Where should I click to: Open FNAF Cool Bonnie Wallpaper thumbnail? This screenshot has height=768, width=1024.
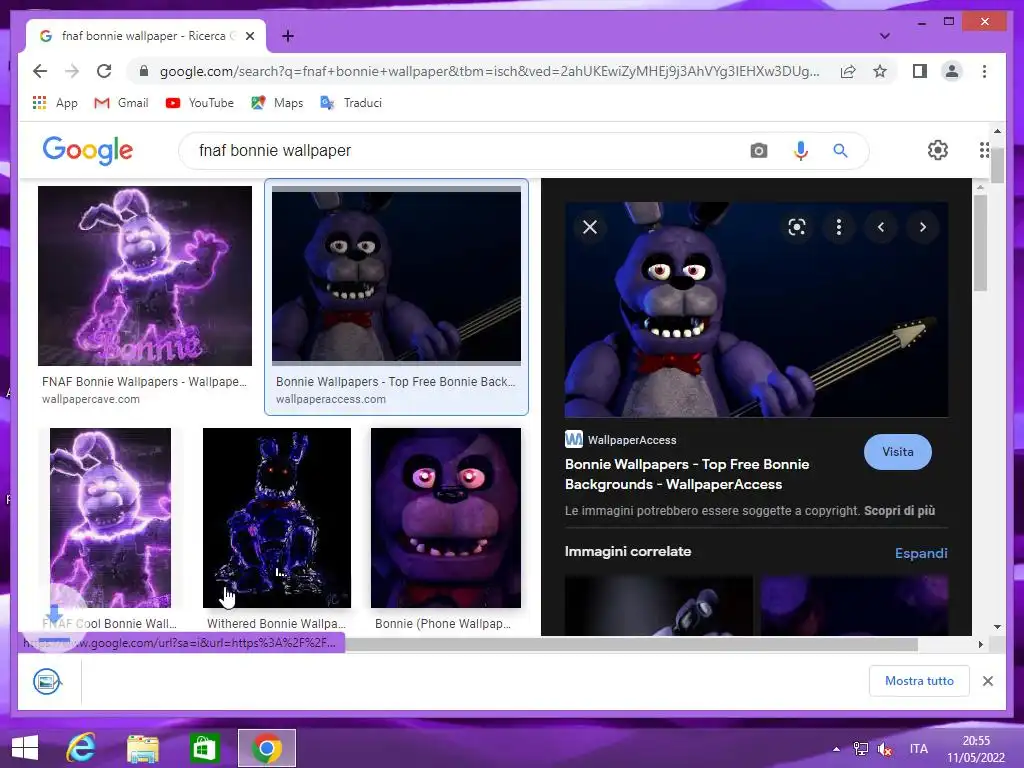[x=110, y=518]
